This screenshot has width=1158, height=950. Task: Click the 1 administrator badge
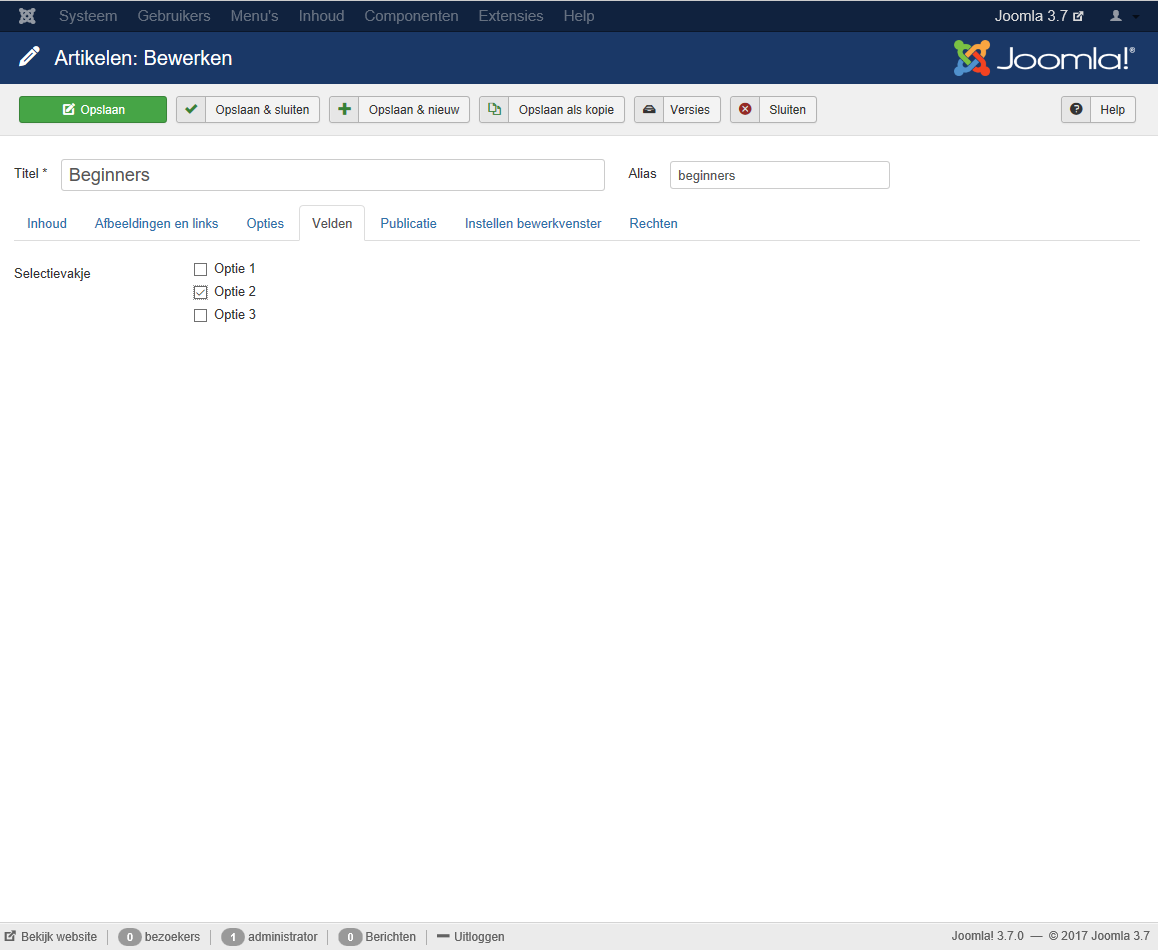(233, 937)
